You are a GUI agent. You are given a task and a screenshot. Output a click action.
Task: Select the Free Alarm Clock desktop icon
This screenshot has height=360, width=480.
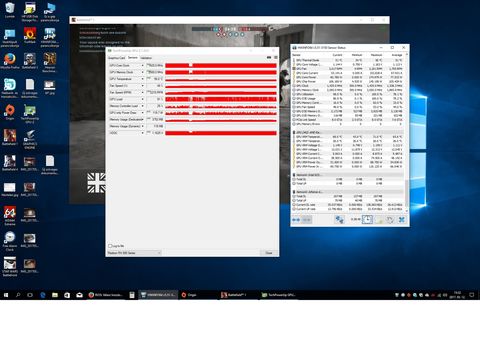point(10,241)
